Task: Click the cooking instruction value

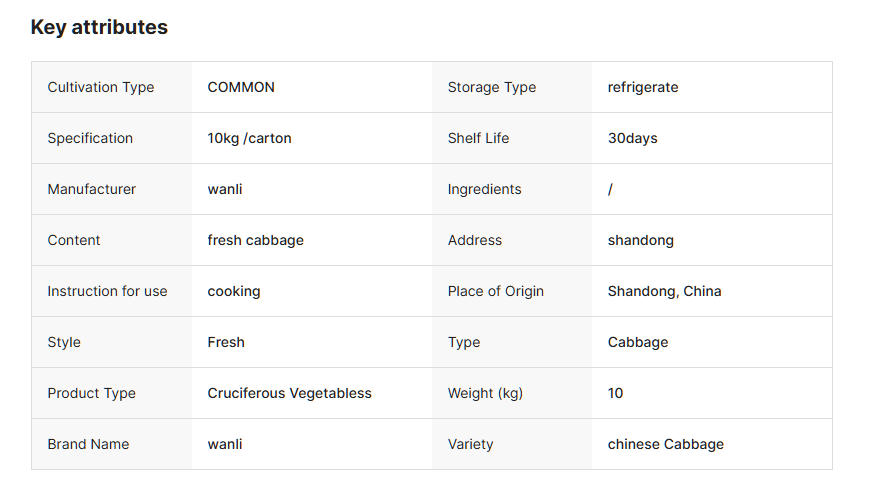Action: 234,291
